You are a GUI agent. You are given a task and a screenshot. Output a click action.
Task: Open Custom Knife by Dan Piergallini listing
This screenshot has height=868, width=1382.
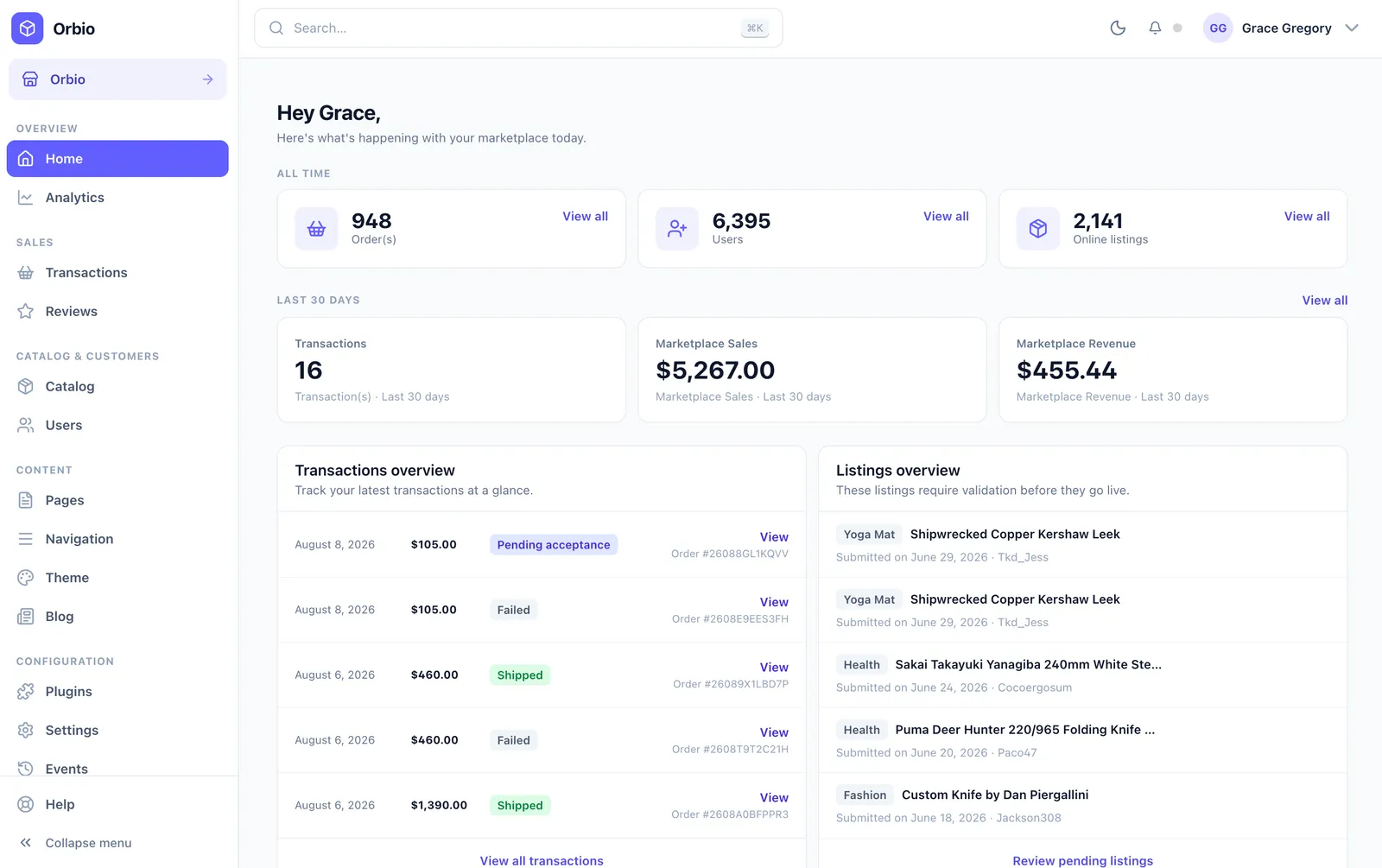(995, 795)
